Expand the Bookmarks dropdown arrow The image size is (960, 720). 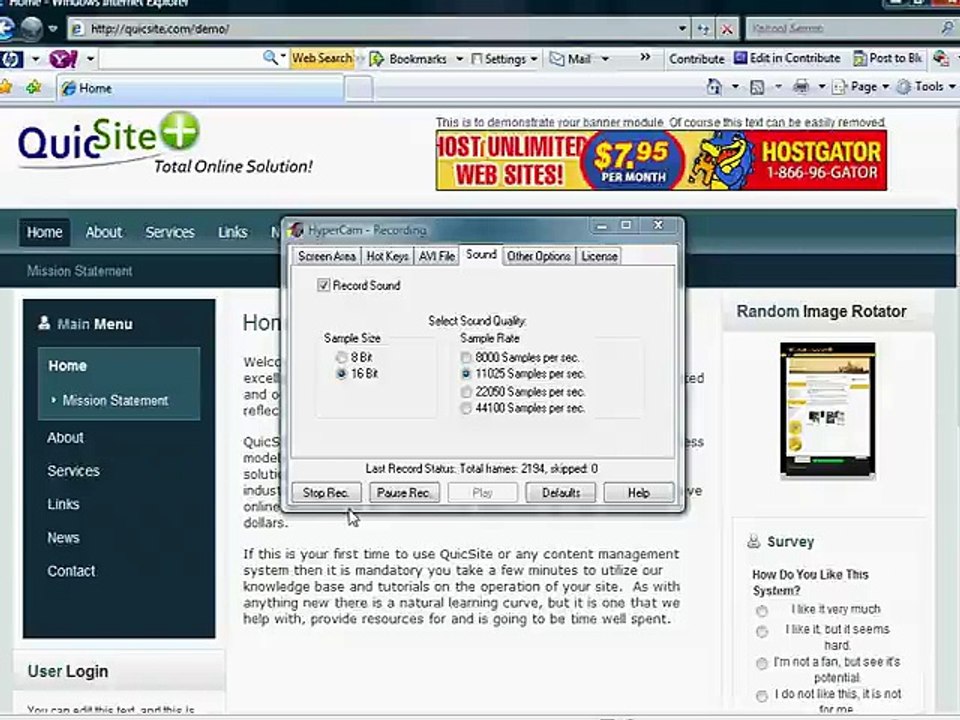tap(459, 59)
